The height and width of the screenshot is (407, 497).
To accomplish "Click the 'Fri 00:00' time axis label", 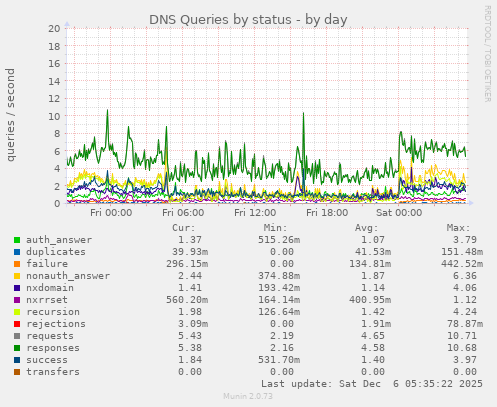I will pos(111,213).
